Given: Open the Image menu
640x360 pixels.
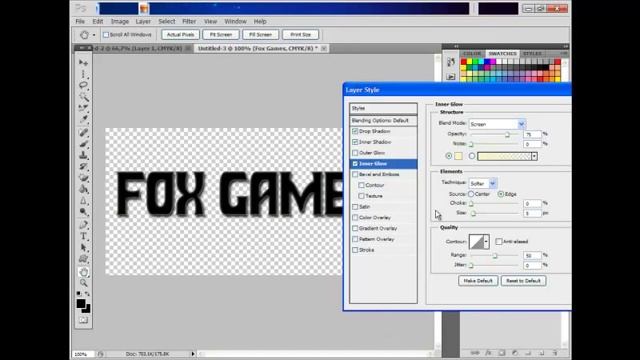Looking at the screenshot, I should click(x=120, y=21).
